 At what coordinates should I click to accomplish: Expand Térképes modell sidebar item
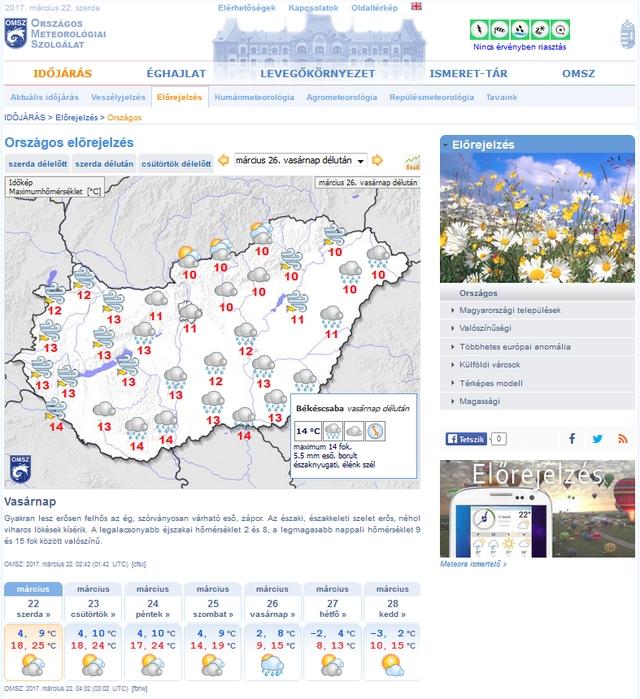click(537, 383)
